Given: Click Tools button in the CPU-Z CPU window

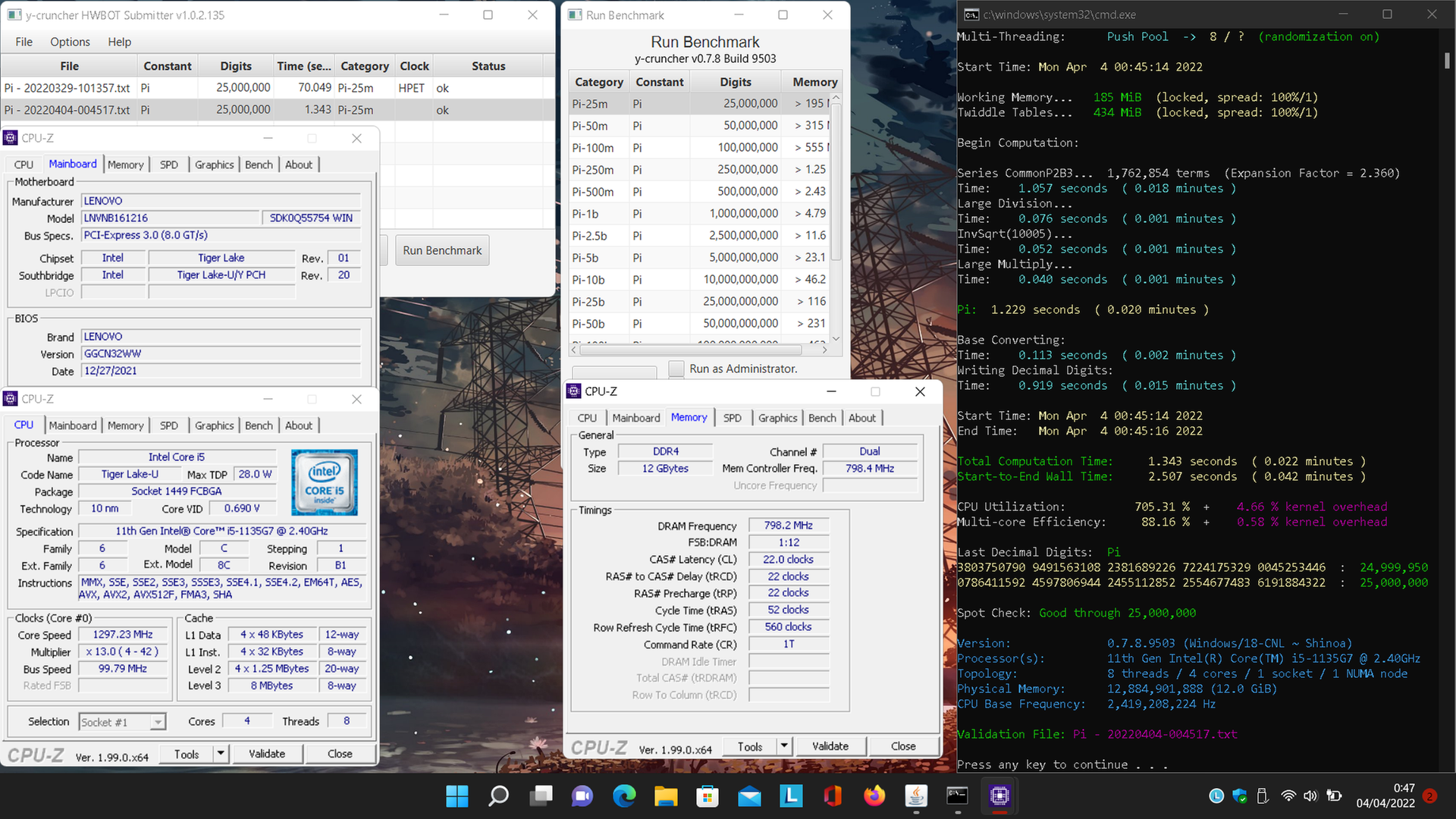Looking at the screenshot, I should 187,754.
